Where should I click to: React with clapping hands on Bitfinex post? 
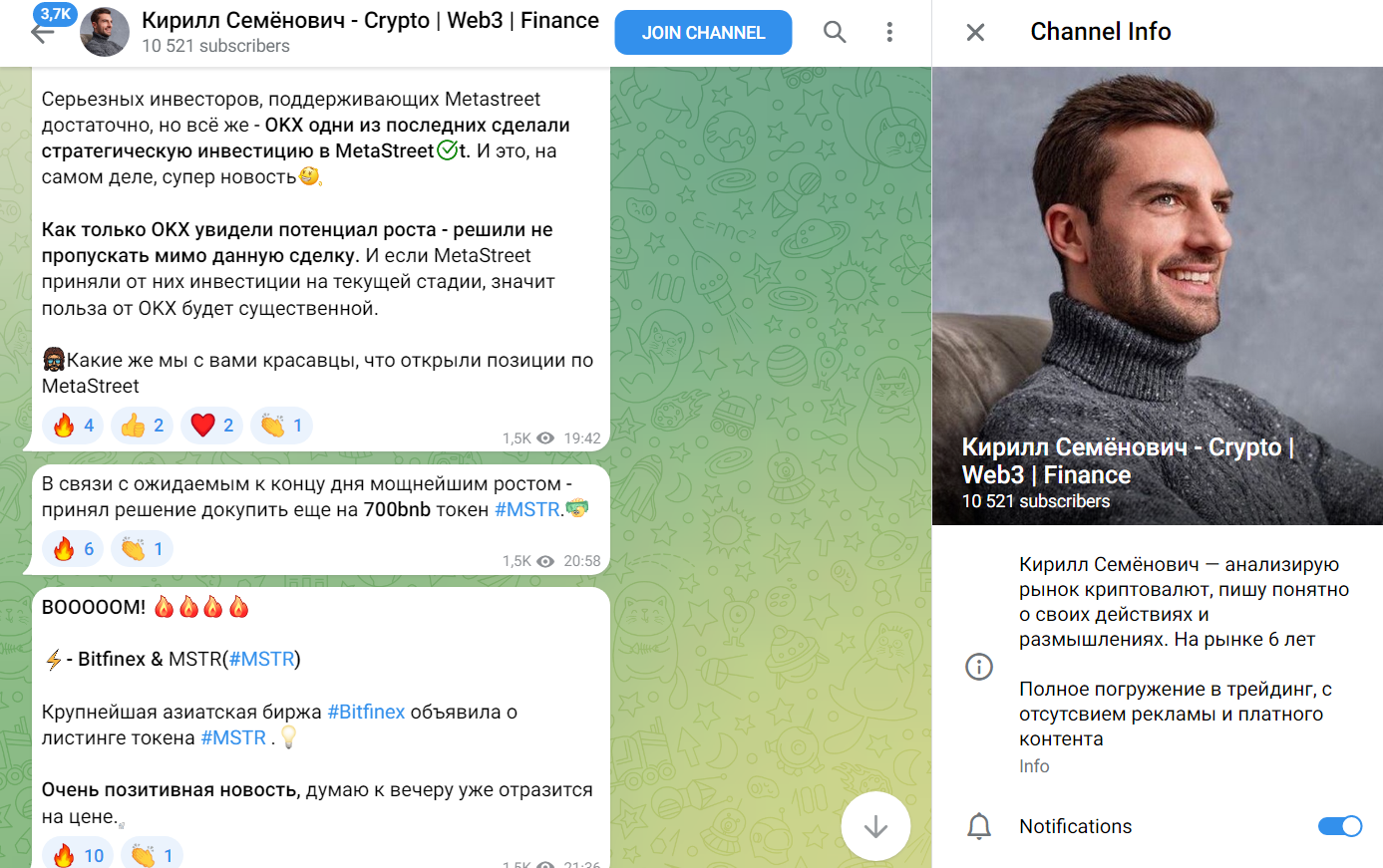point(152,855)
